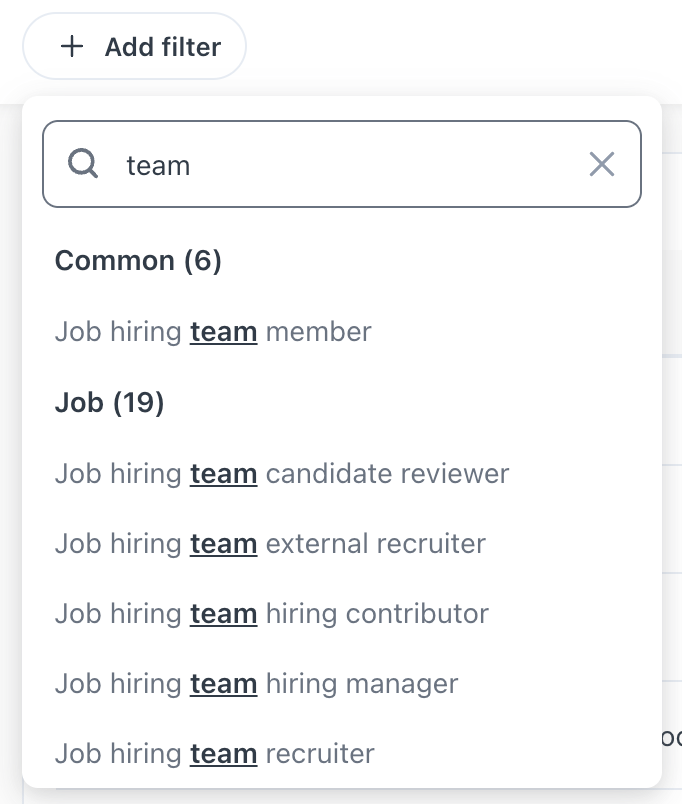Focus the filter search field containing "team"

coord(340,164)
